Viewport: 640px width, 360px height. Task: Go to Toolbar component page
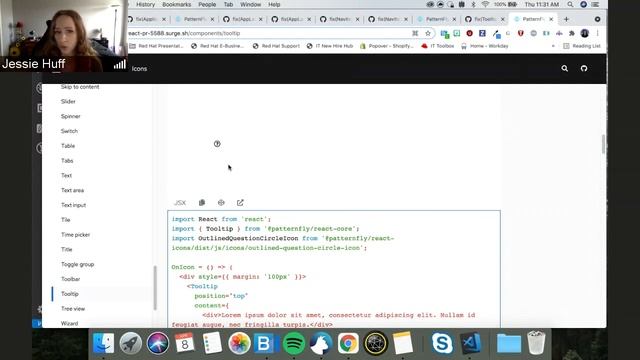coord(71,279)
